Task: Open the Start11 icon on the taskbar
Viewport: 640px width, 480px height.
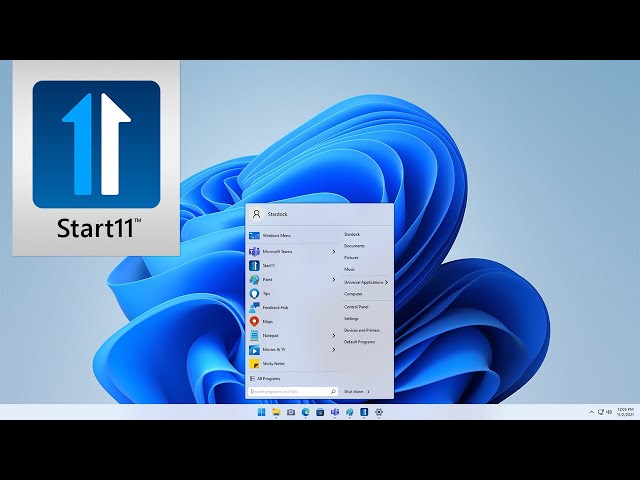Action: click(x=364, y=412)
